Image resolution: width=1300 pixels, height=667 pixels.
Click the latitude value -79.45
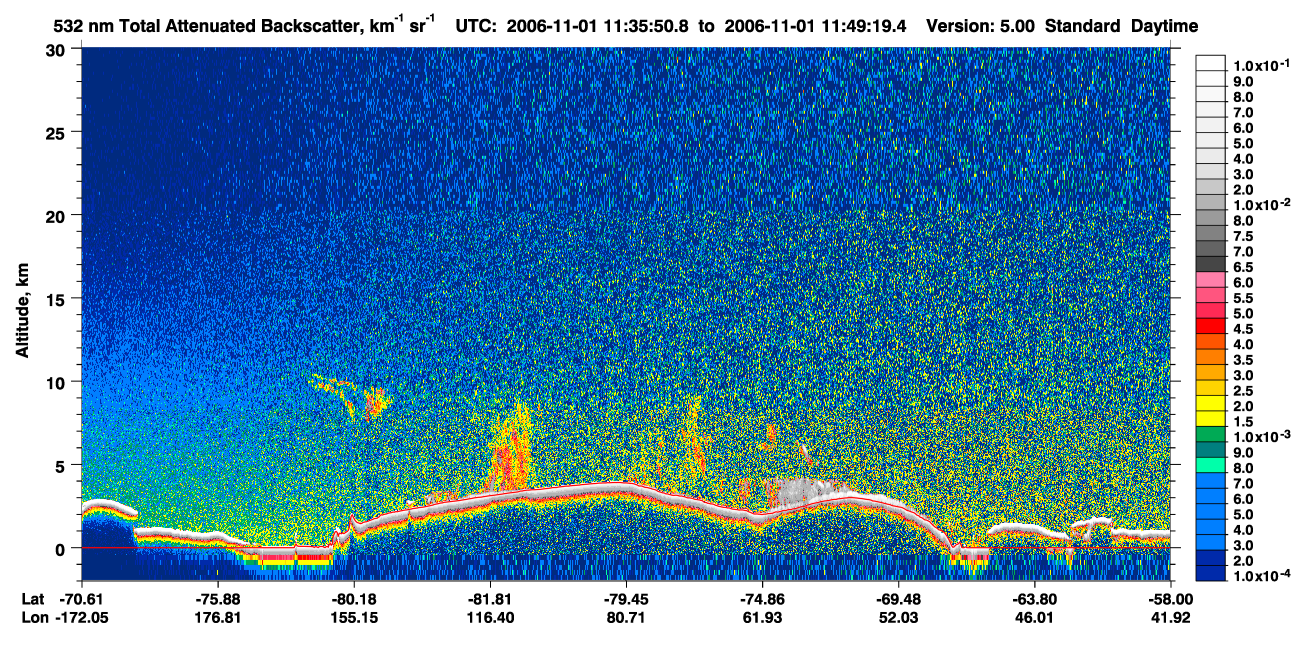(625, 599)
